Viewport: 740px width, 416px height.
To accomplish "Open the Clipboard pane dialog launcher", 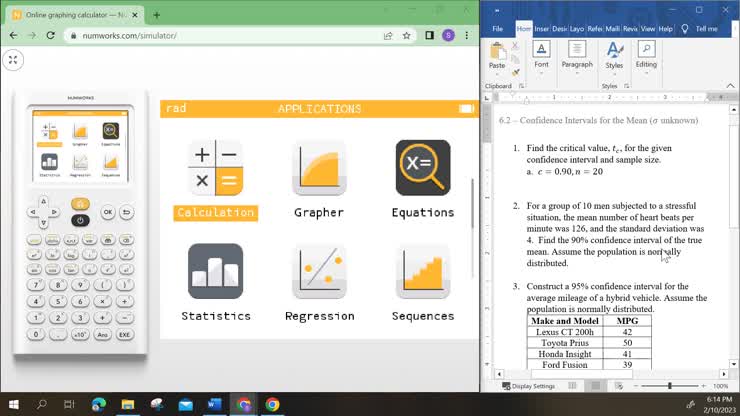I will [521, 86].
